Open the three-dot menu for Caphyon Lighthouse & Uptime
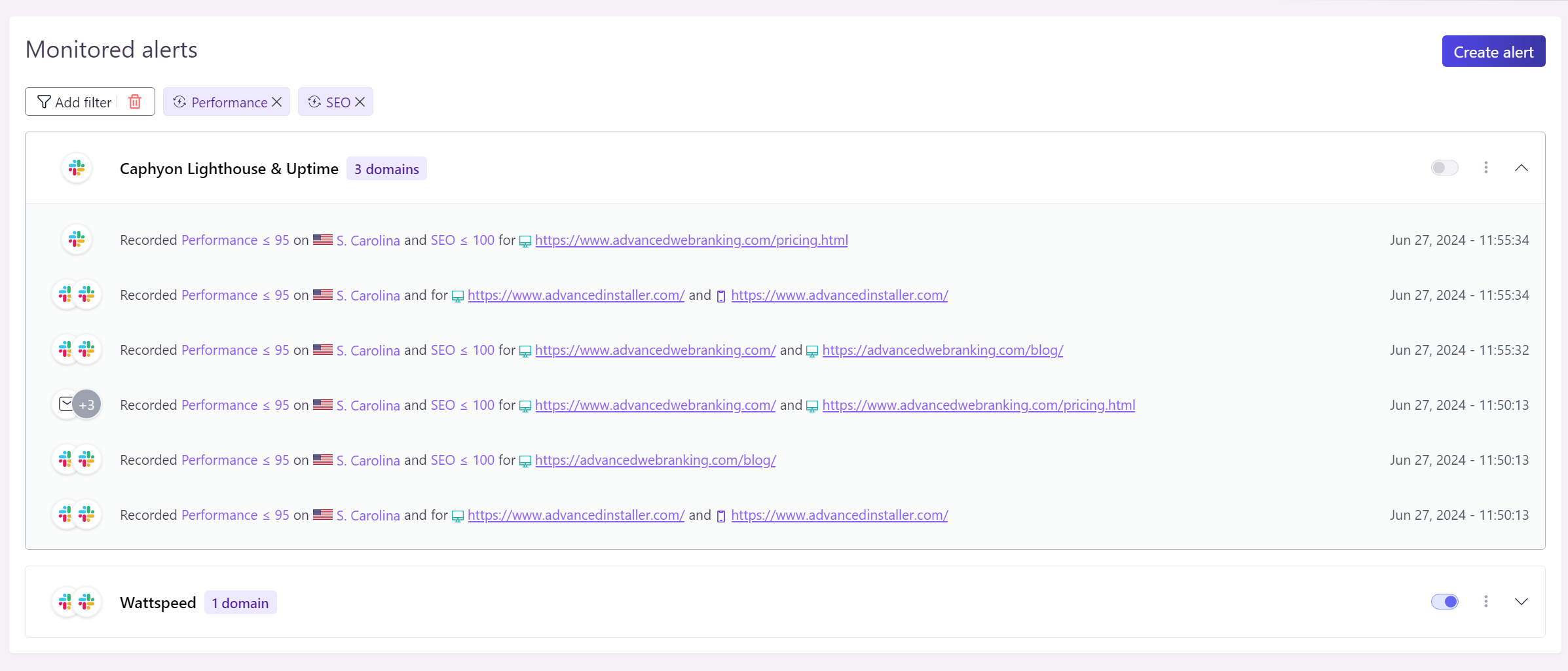 click(x=1485, y=168)
